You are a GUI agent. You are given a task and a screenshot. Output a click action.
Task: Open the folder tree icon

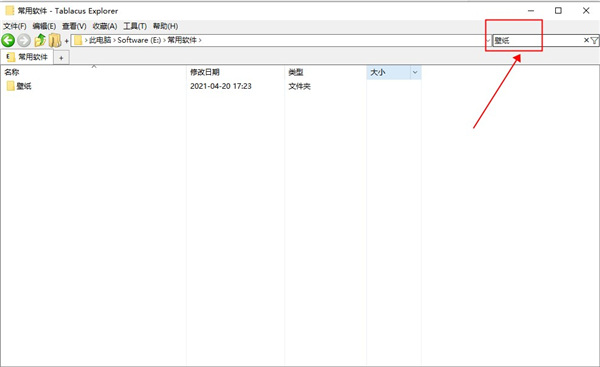click(55, 40)
